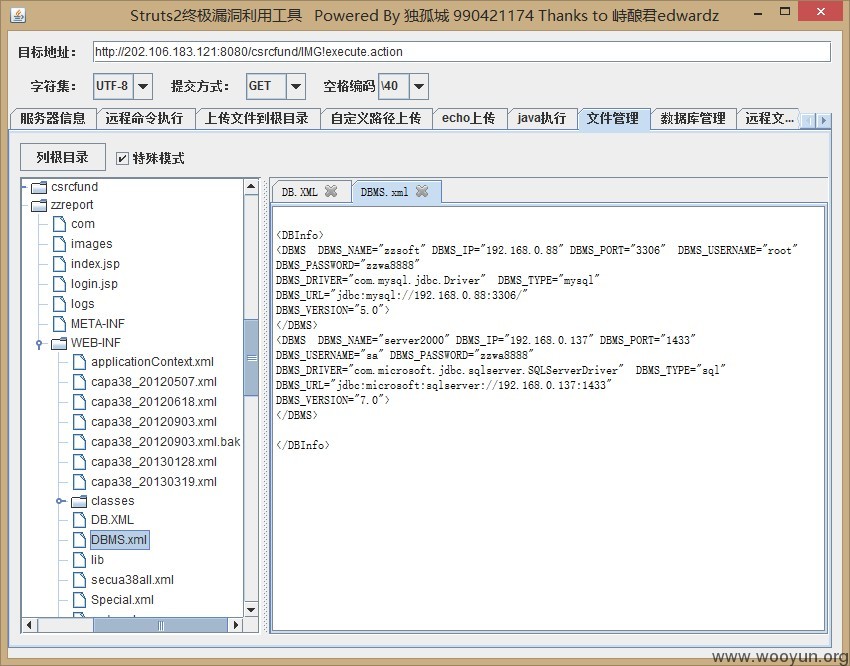The image size is (850, 666).
Task: Select capa38_20130319.xml in the tree
Action: click(154, 482)
